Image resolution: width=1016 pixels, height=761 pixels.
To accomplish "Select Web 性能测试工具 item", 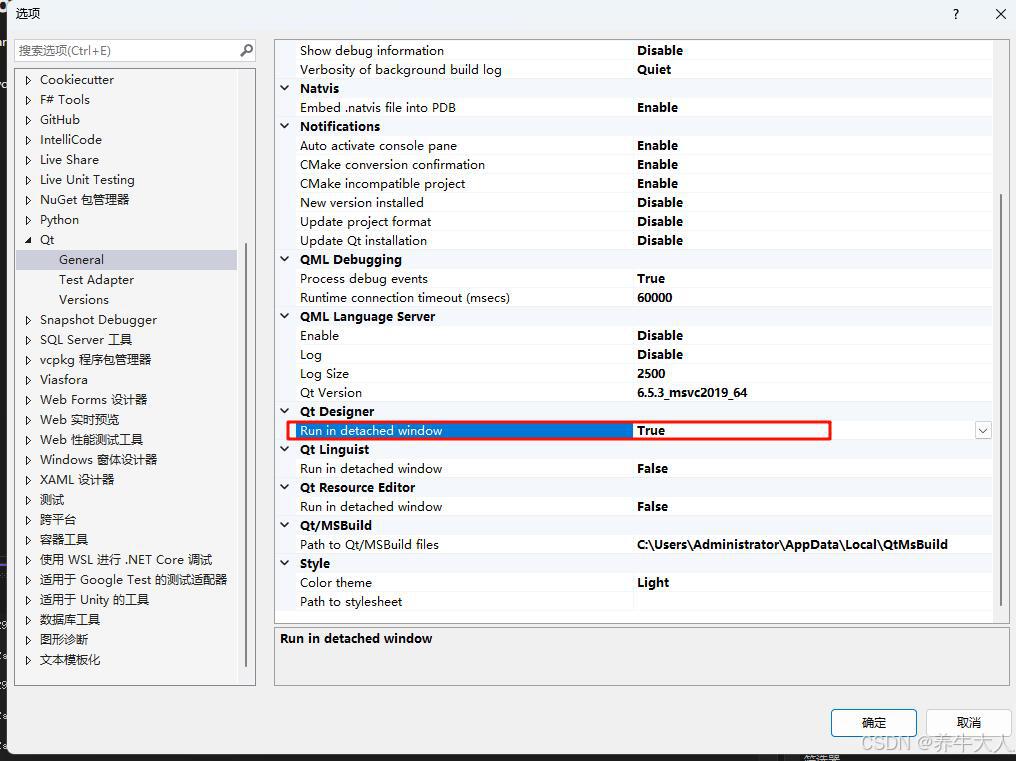I will click(x=91, y=440).
